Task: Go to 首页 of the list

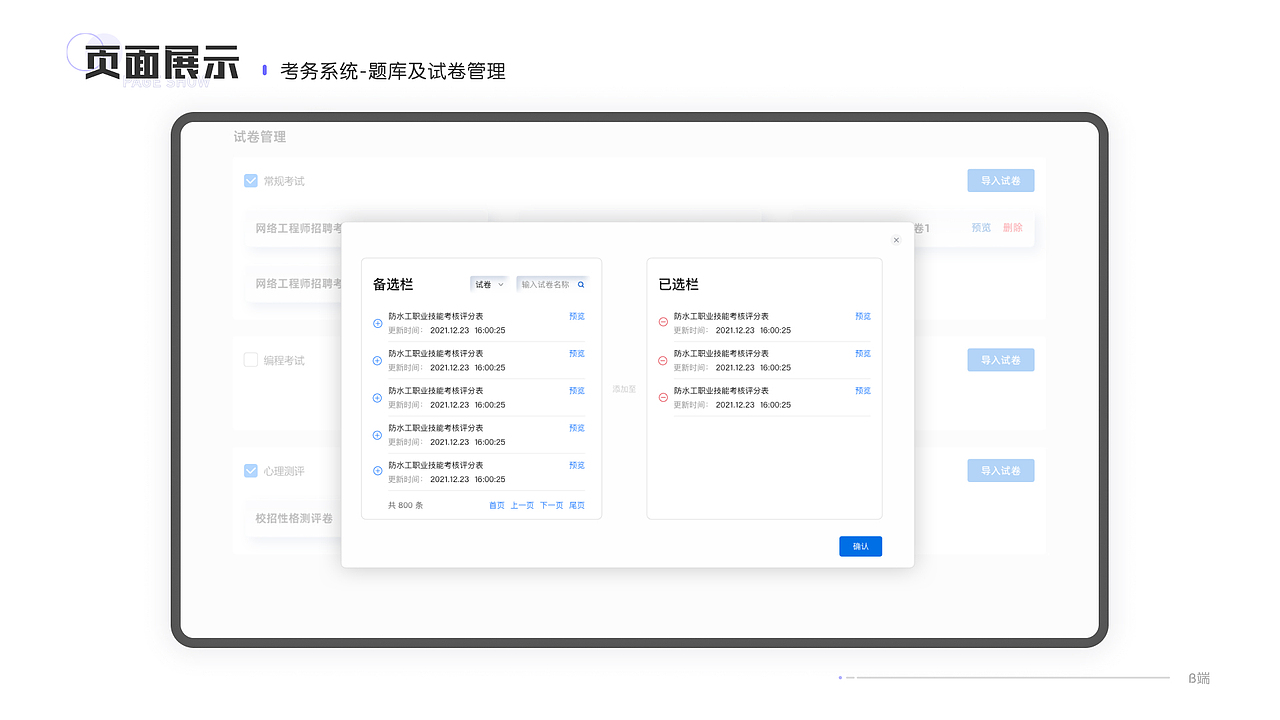Action: point(497,505)
